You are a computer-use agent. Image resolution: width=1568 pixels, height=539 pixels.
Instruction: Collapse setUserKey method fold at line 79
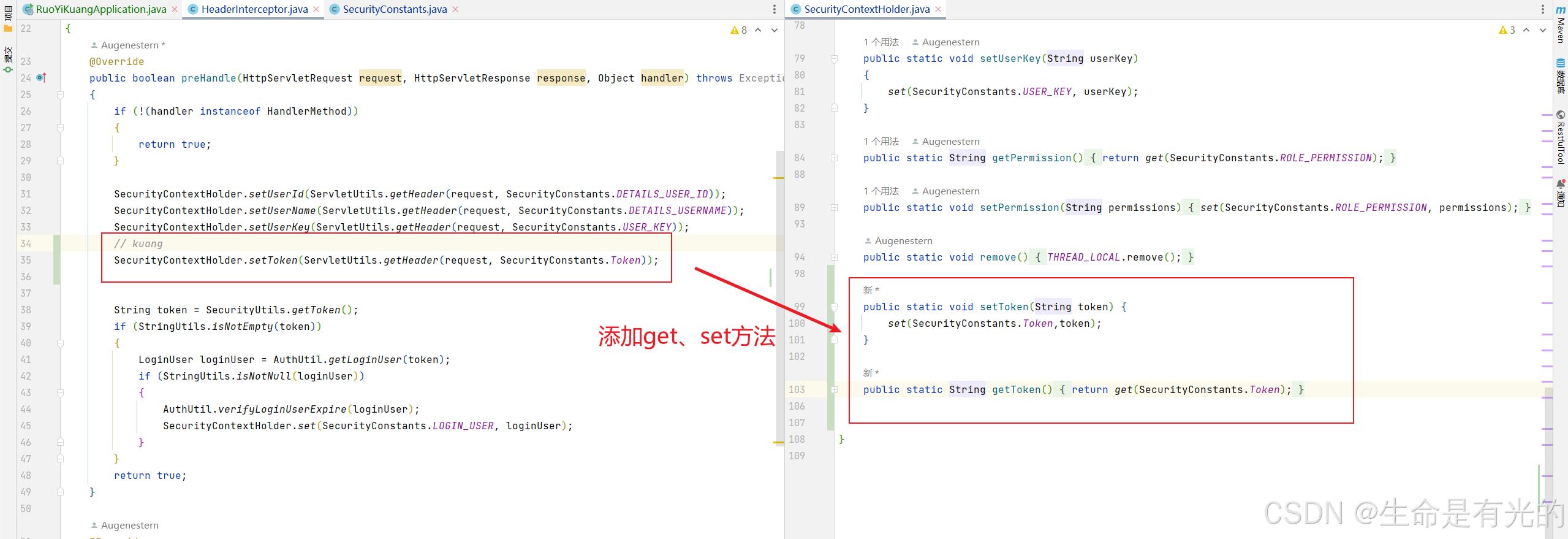(834, 58)
